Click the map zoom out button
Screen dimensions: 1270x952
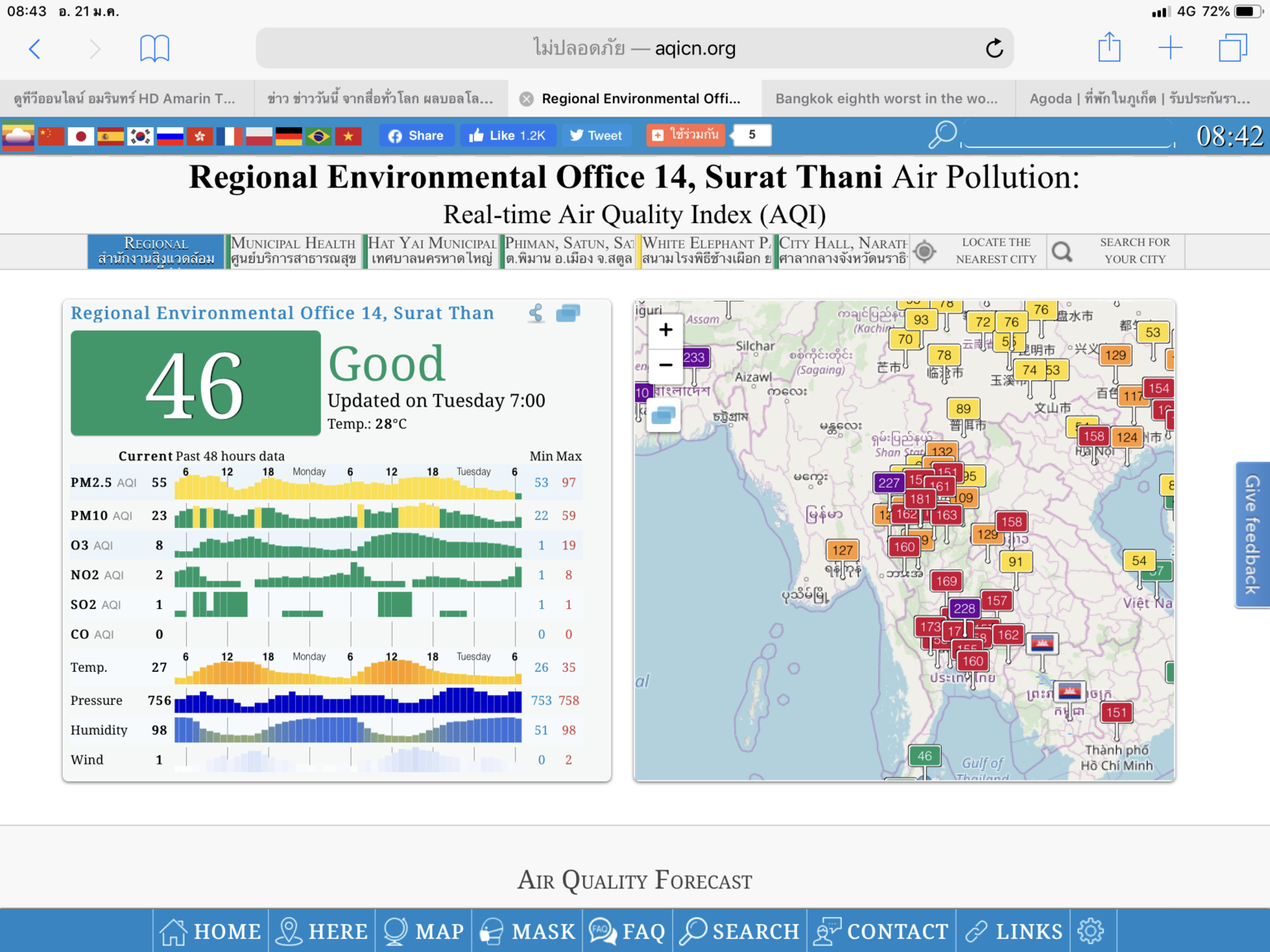point(666,365)
